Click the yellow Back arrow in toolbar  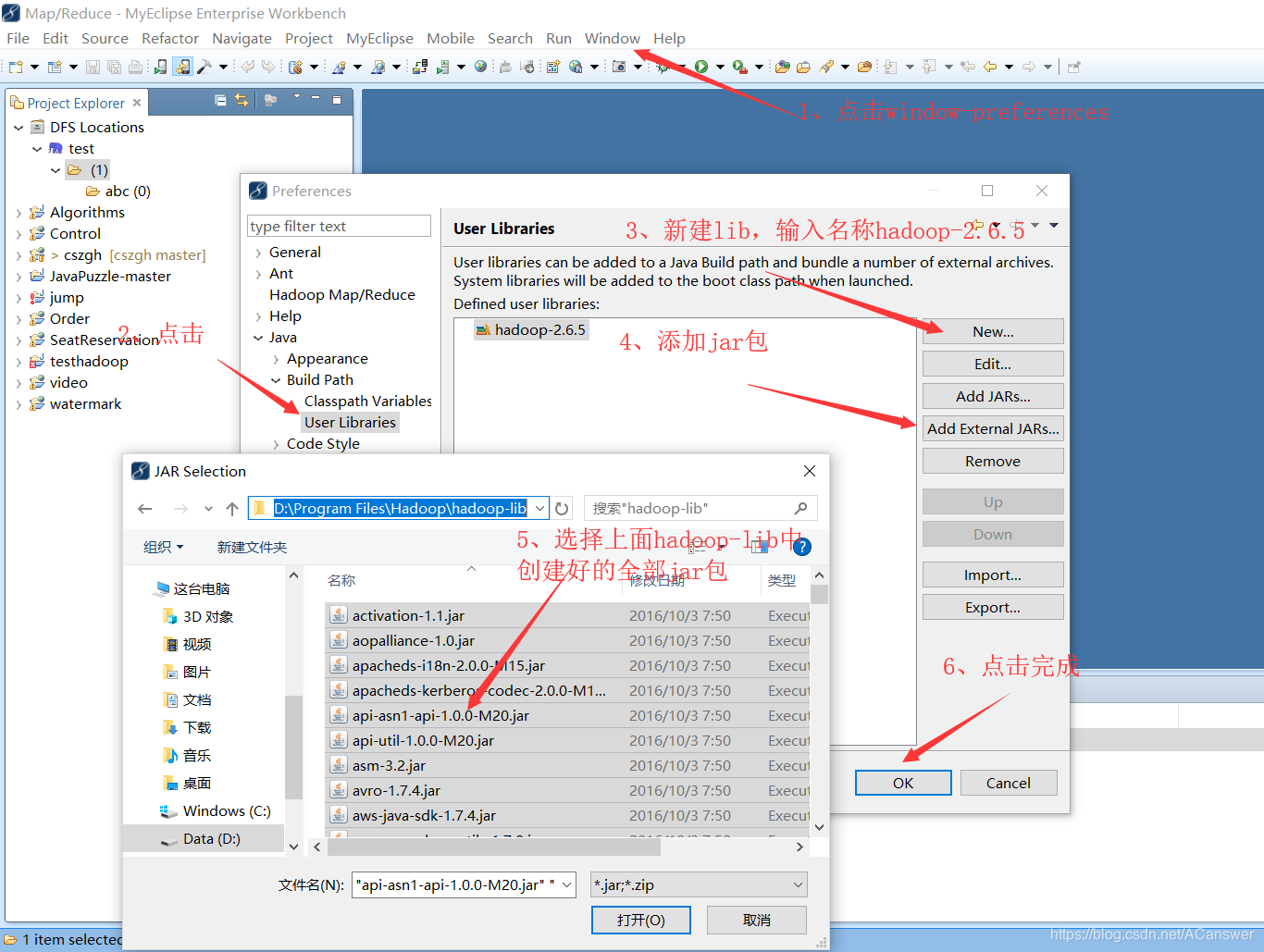(990, 67)
